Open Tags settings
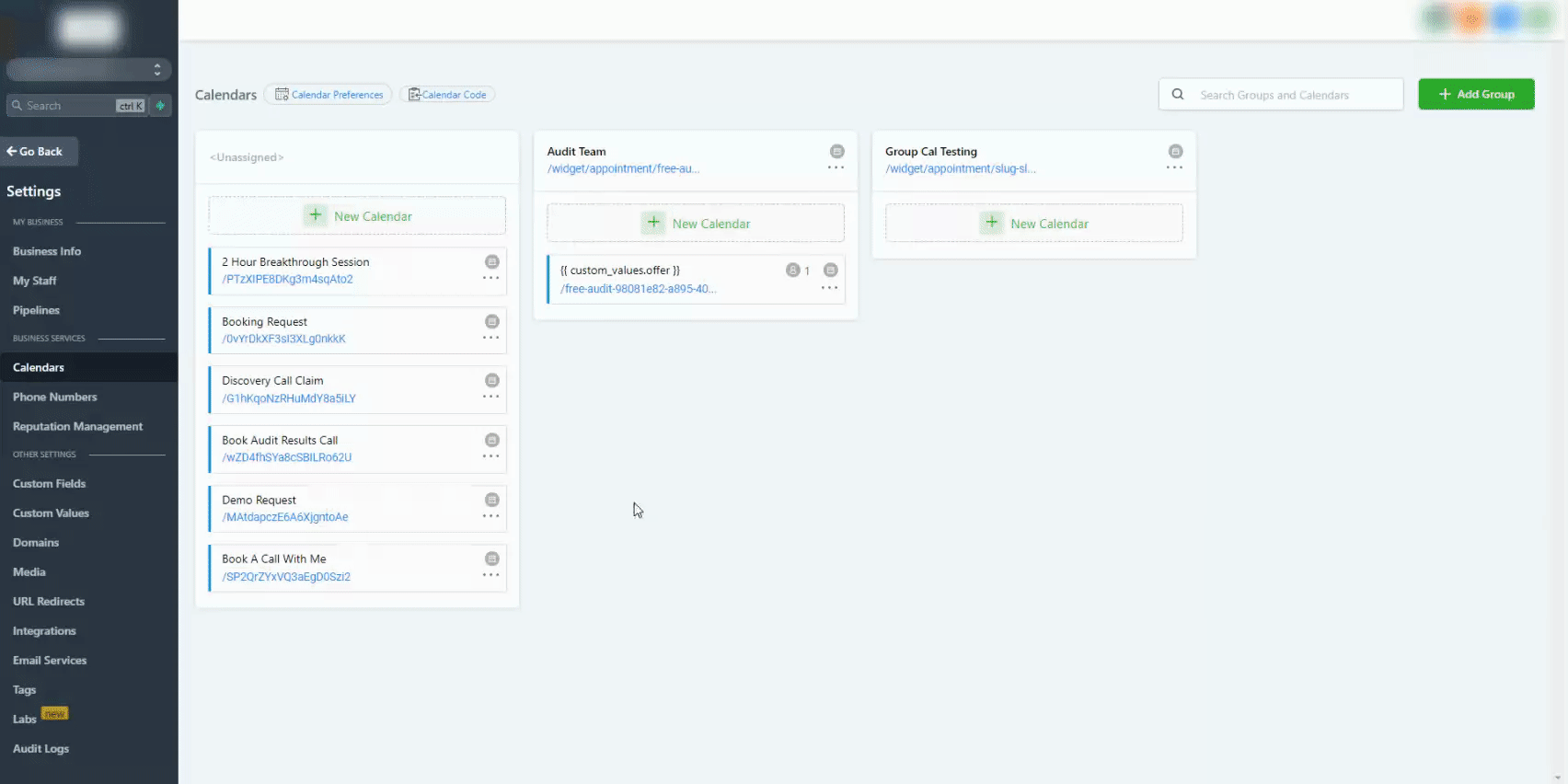 coord(25,689)
